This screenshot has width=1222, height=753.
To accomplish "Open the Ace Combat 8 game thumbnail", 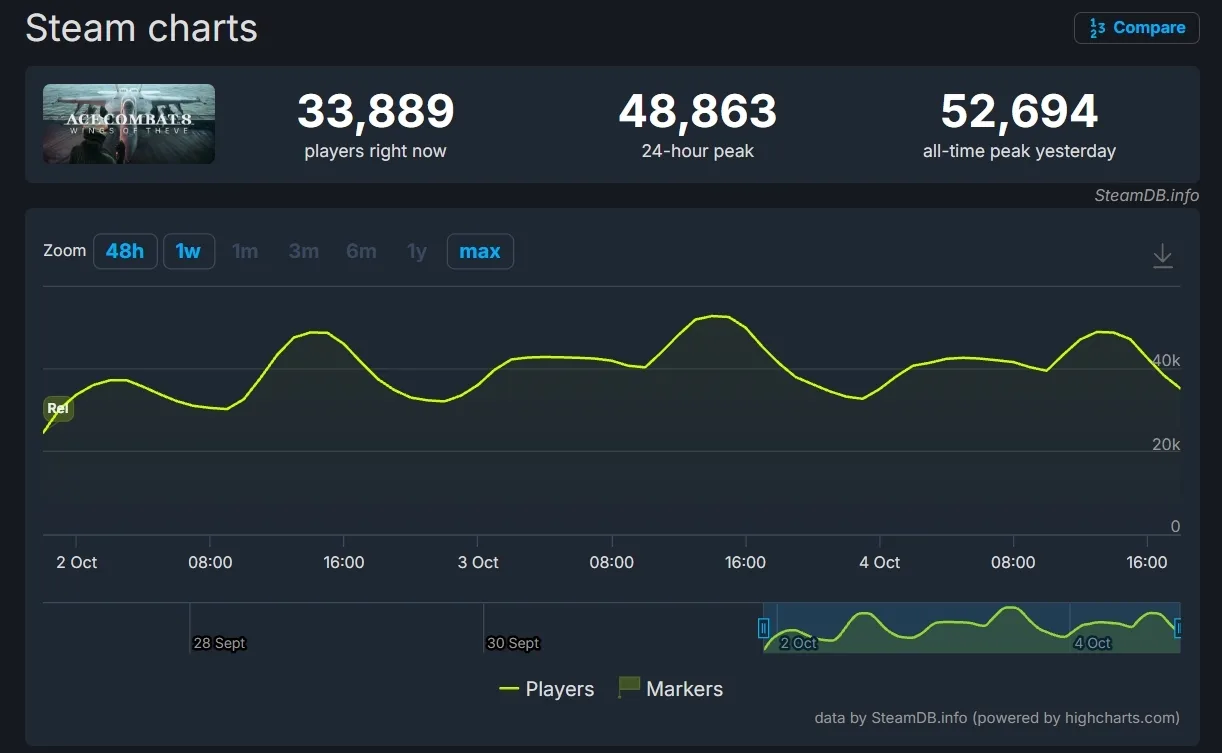I will click(x=129, y=124).
